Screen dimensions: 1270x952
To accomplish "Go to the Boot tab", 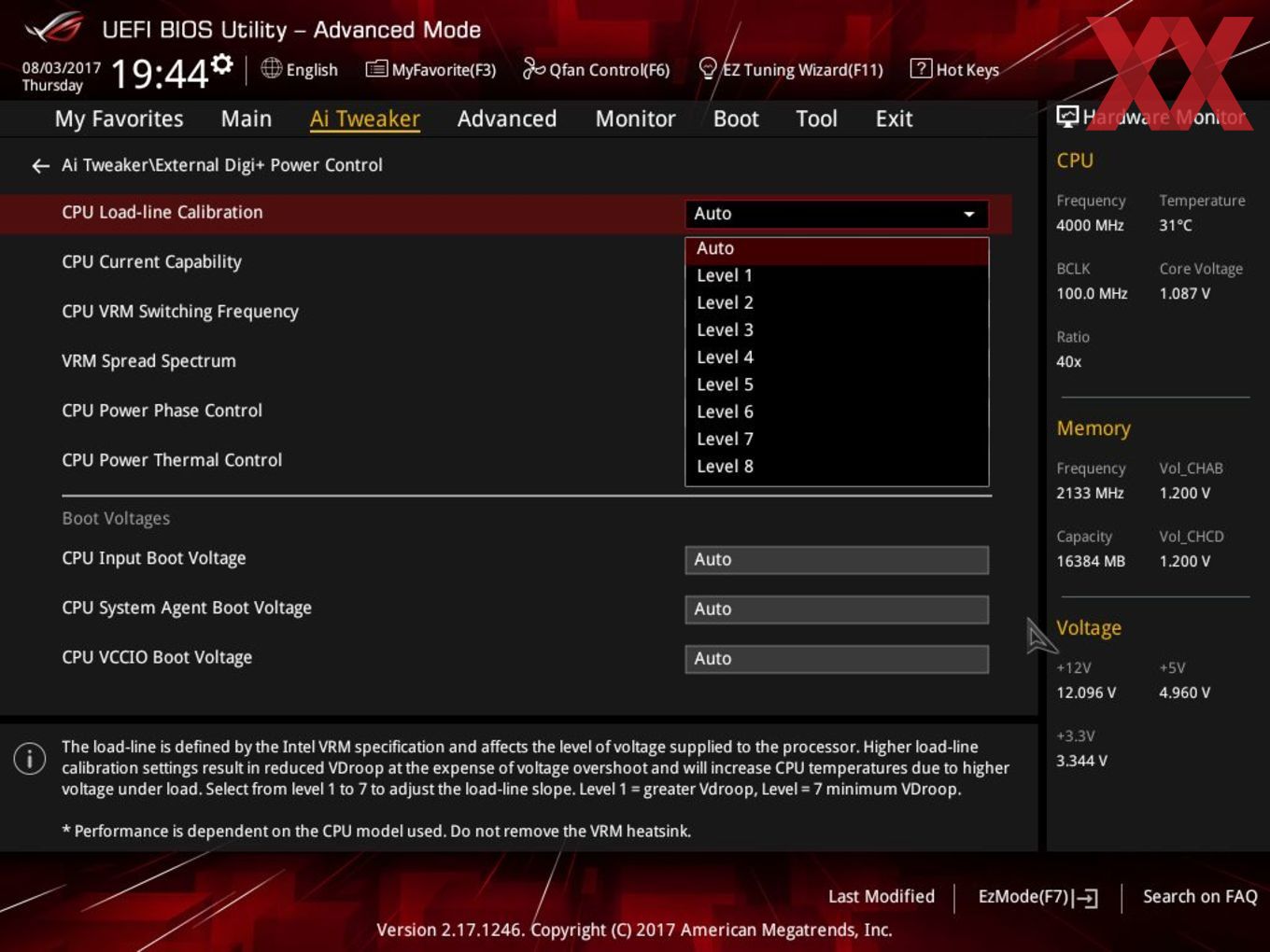I will coord(736,119).
